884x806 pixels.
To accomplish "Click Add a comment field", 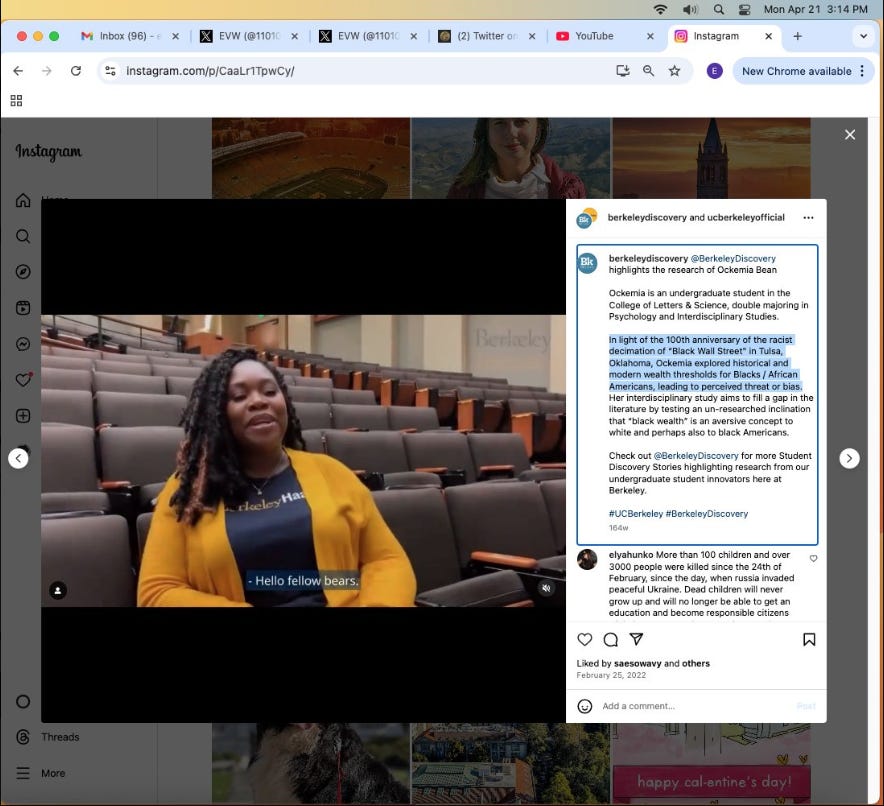I will click(x=695, y=706).
